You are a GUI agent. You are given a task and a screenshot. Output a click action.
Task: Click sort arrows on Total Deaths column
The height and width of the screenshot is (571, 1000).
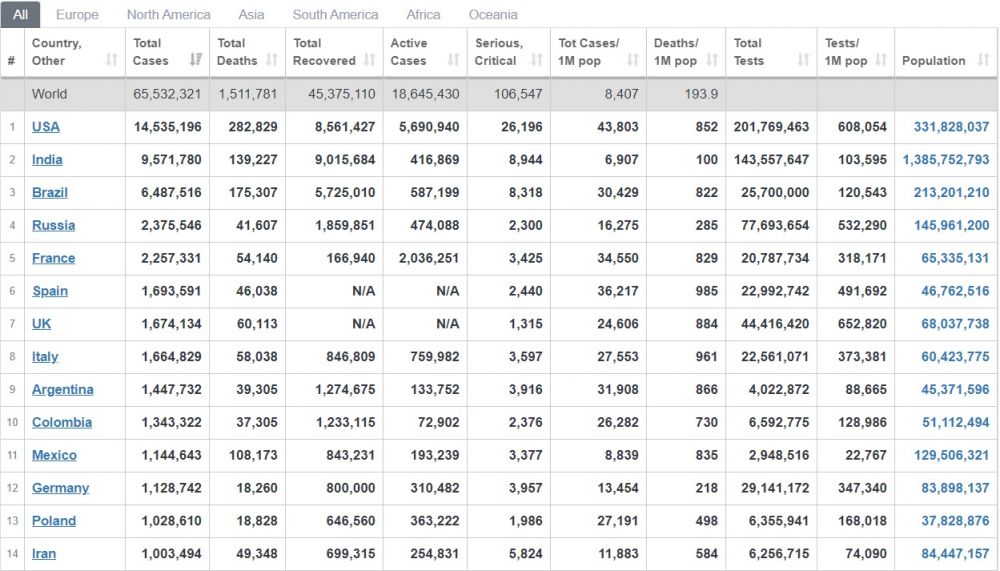tap(271, 60)
